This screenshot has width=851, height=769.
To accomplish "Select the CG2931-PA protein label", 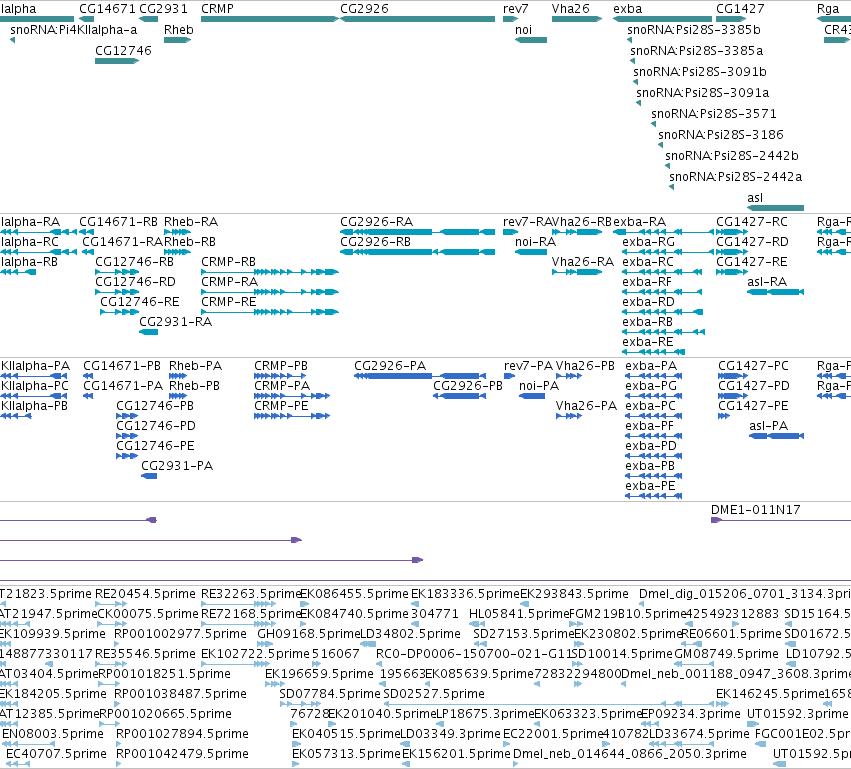I will 177,466.
